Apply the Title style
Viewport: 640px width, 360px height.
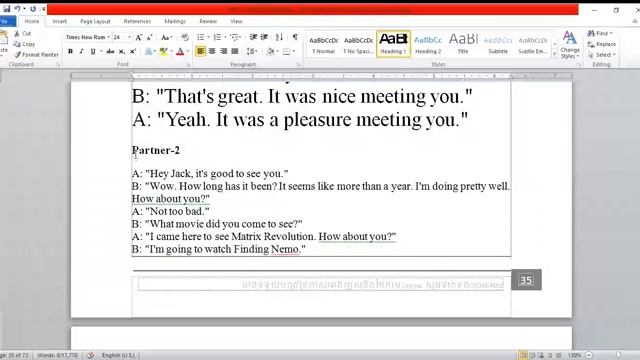pyautogui.click(x=463, y=44)
